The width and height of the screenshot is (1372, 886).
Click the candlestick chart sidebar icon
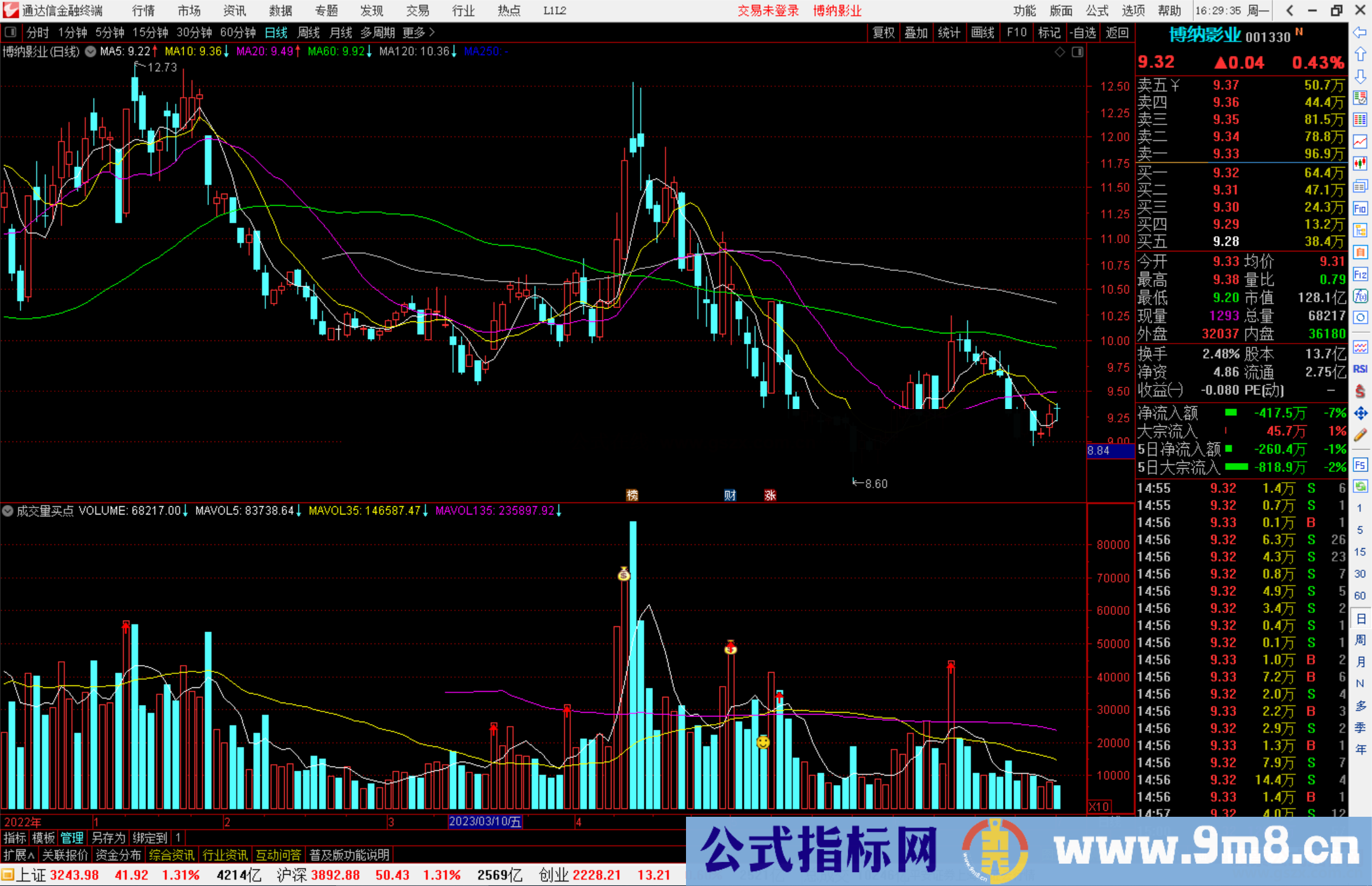[1360, 164]
